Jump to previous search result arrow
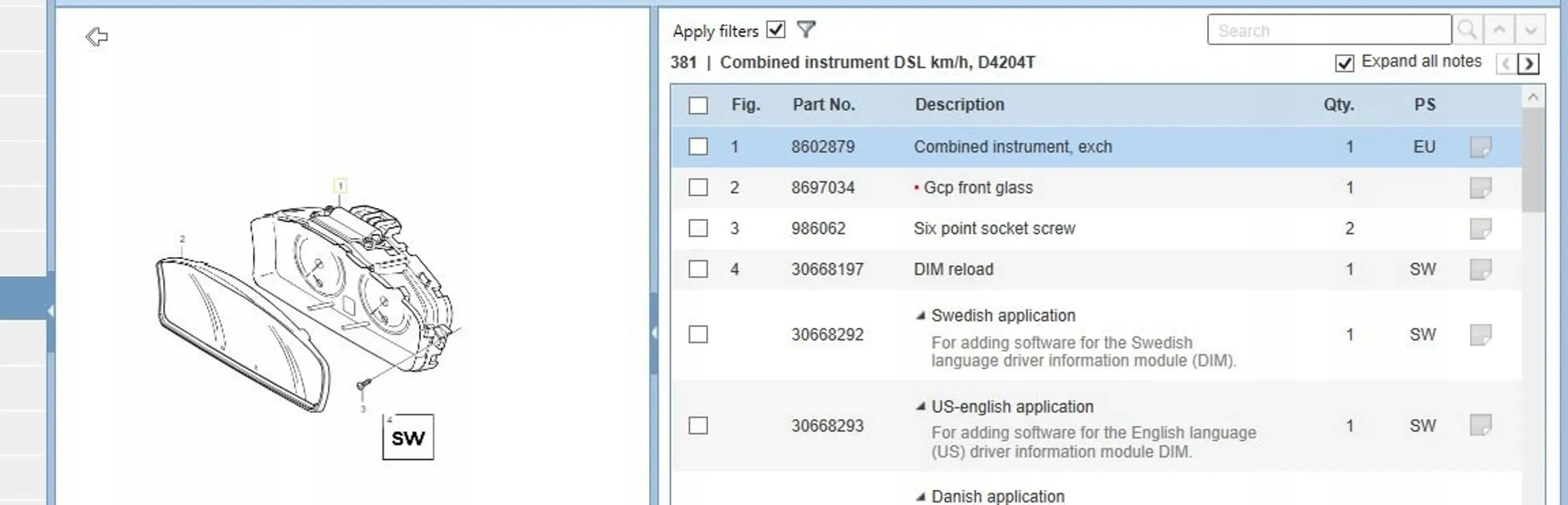The image size is (1568, 505). (1499, 29)
